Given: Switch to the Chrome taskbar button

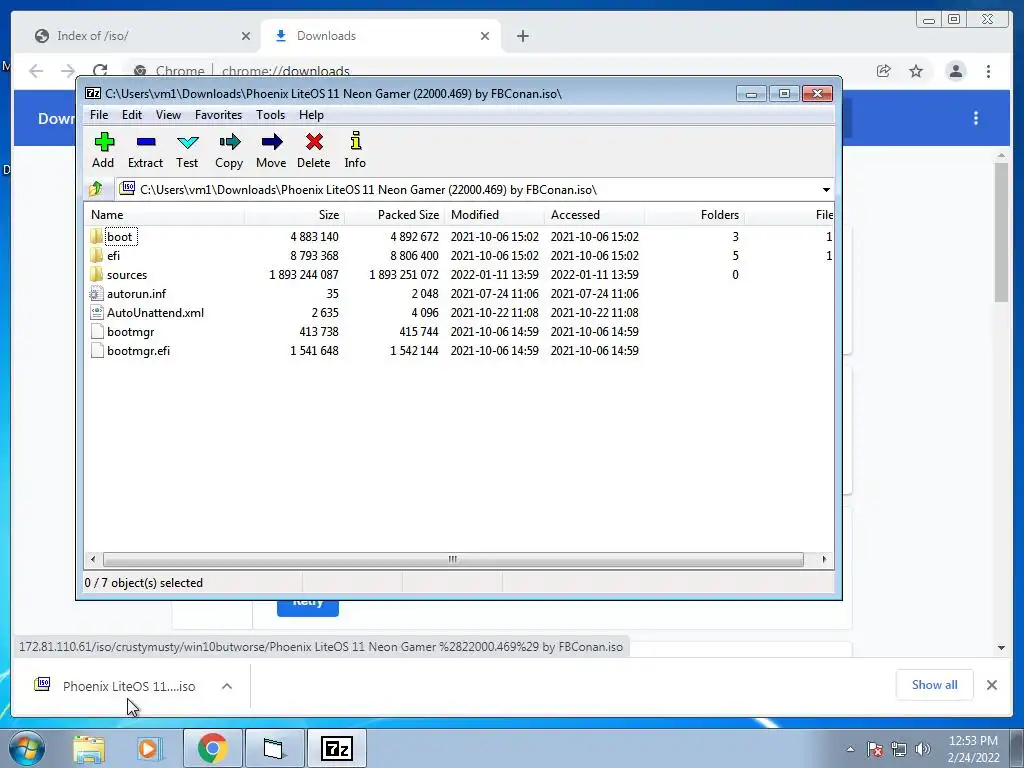Looking at the screenshot, I should click(x=212, y=748).
